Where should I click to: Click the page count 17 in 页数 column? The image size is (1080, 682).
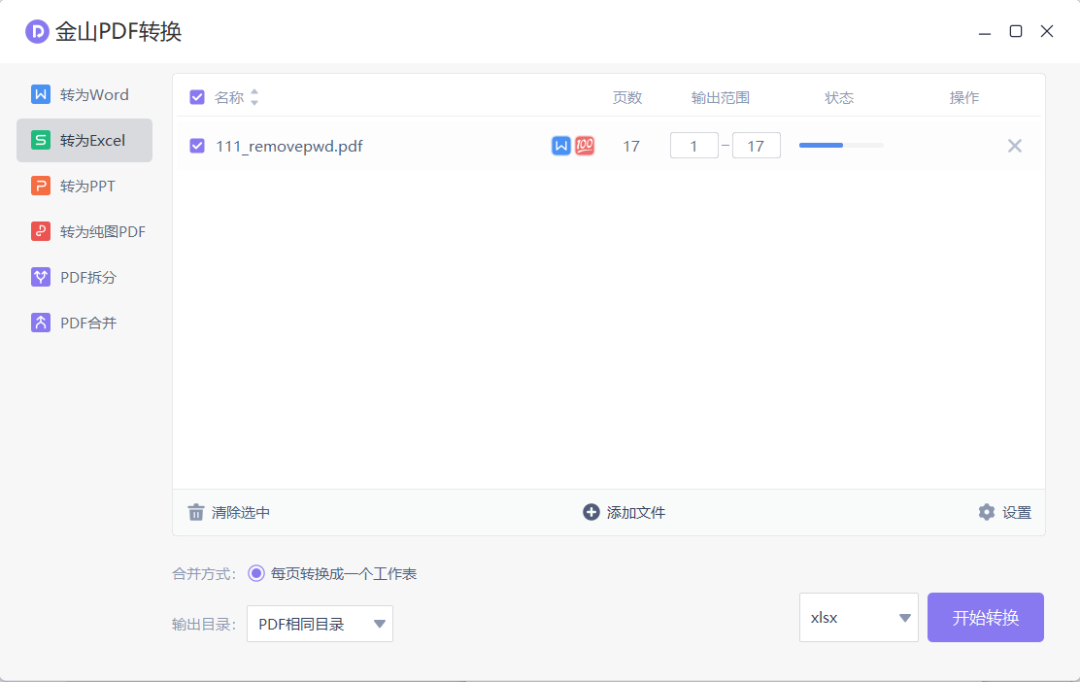[631, 146]
